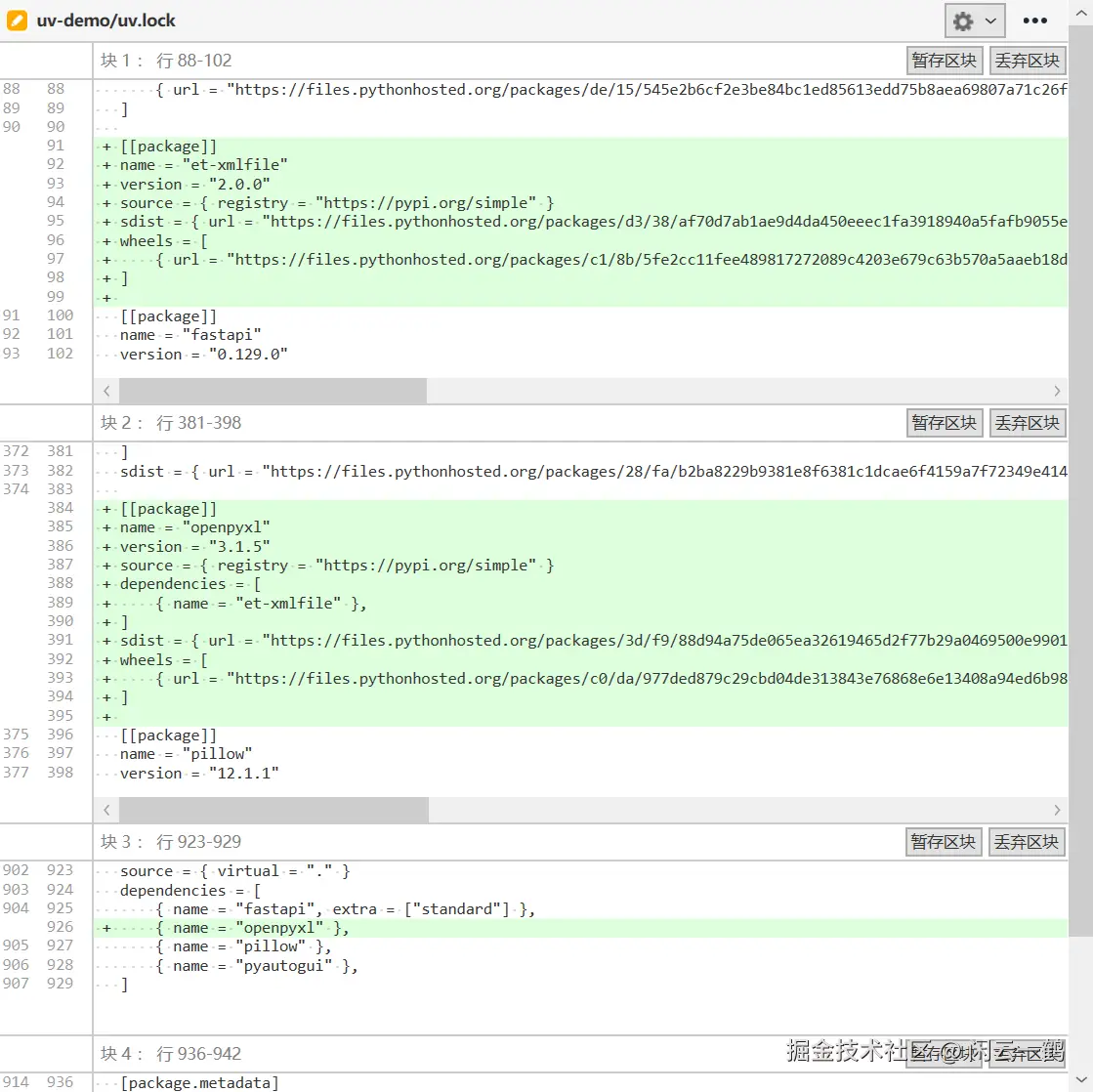The height and width of the screenshot is (1092, 1093).
Task: Select dependency line { name = "pyautogui" }
Action: click(x=580, y=966)
